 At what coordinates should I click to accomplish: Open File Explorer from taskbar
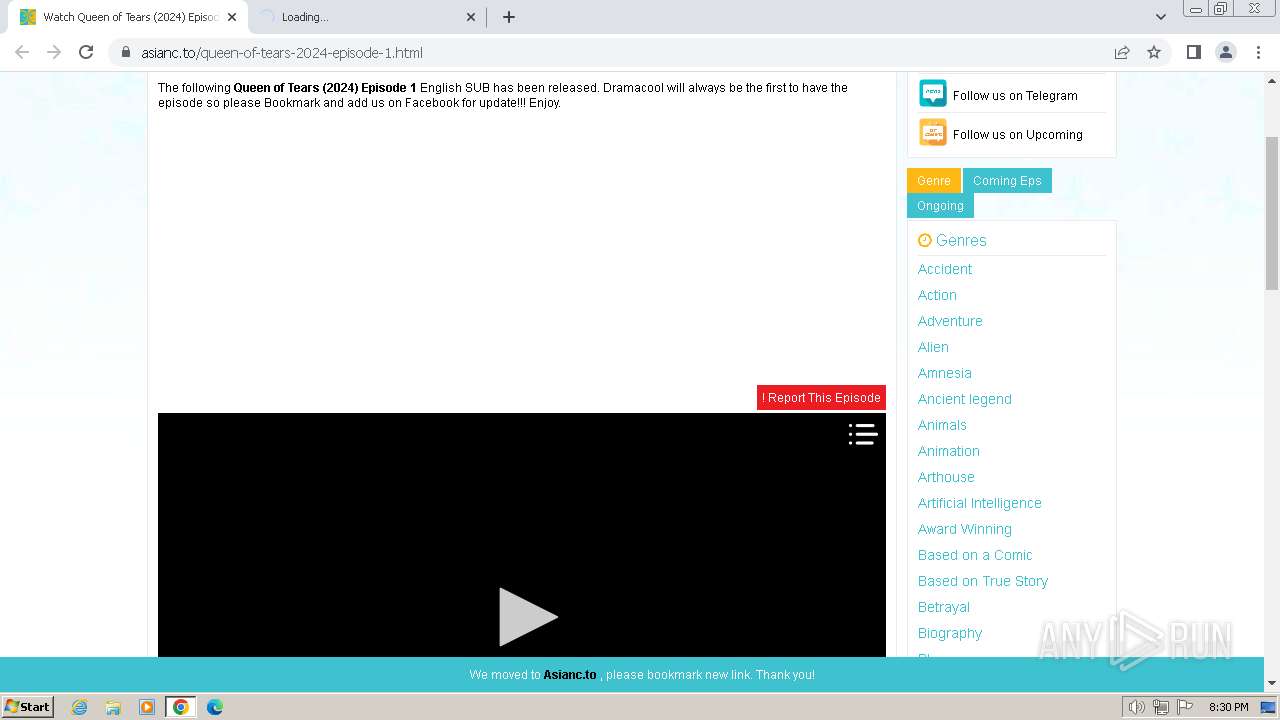[x=113, y=707]
